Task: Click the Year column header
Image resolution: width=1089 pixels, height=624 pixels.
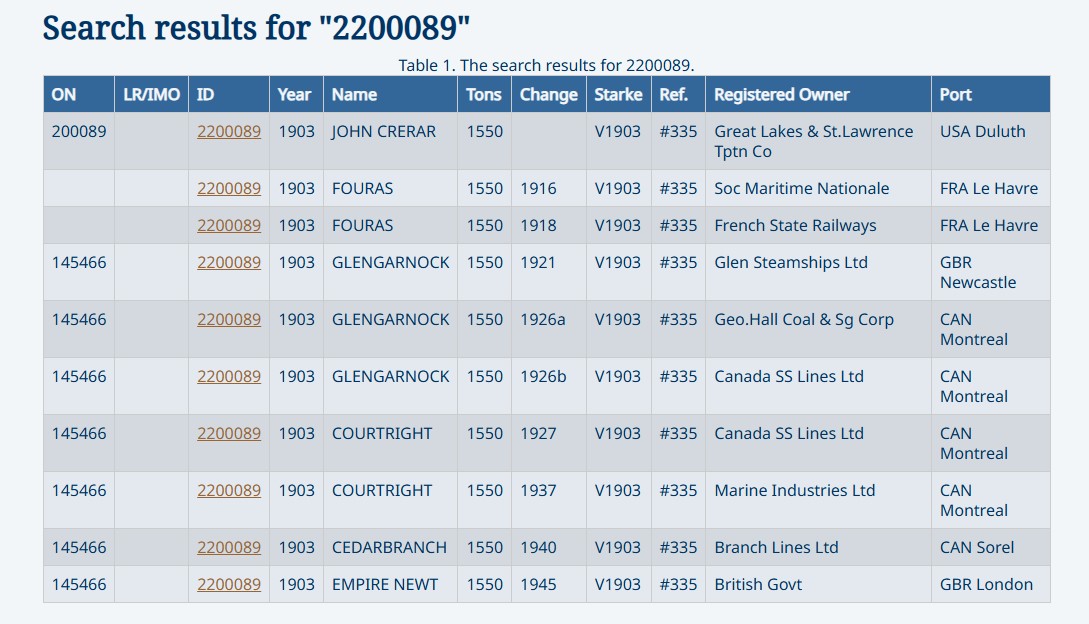Action: [x=296, y=95]
